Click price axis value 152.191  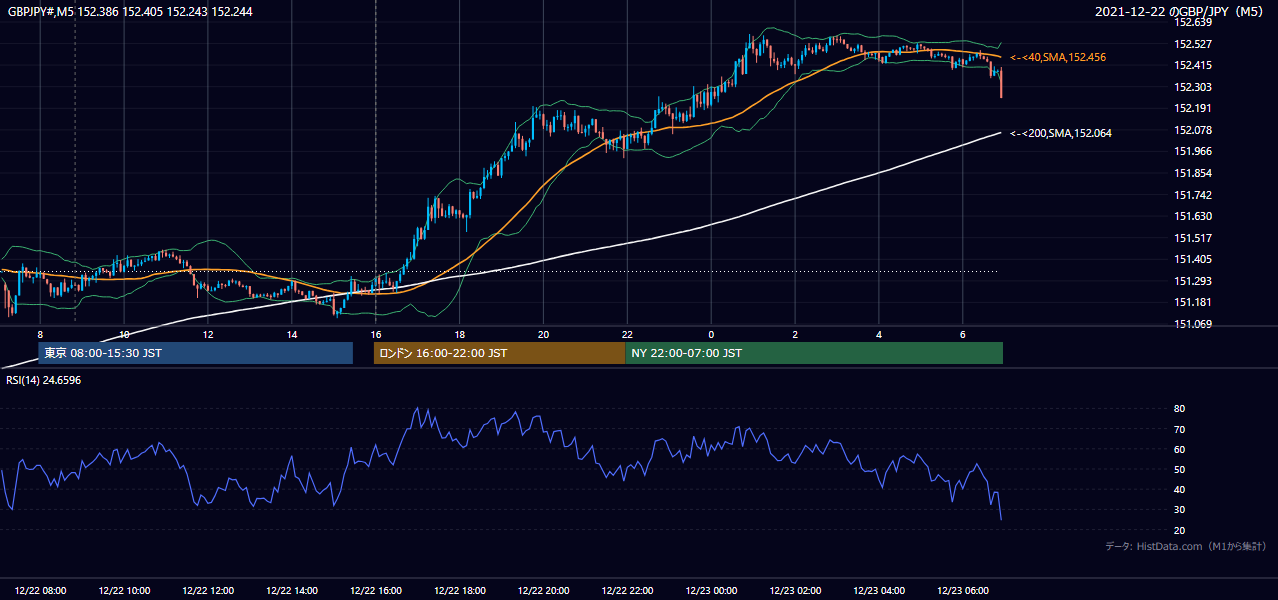click(1192, 108)
